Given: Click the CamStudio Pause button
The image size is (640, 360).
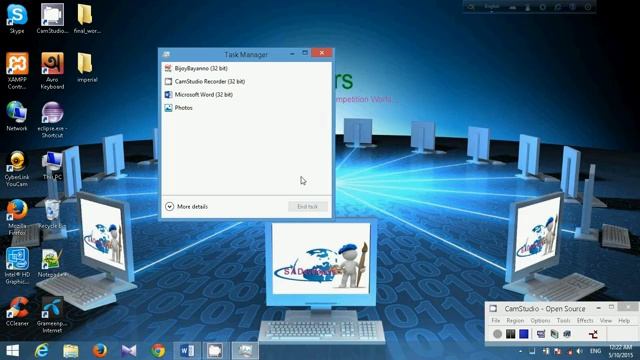Looking at the screenshot, I should click(510, 334).
